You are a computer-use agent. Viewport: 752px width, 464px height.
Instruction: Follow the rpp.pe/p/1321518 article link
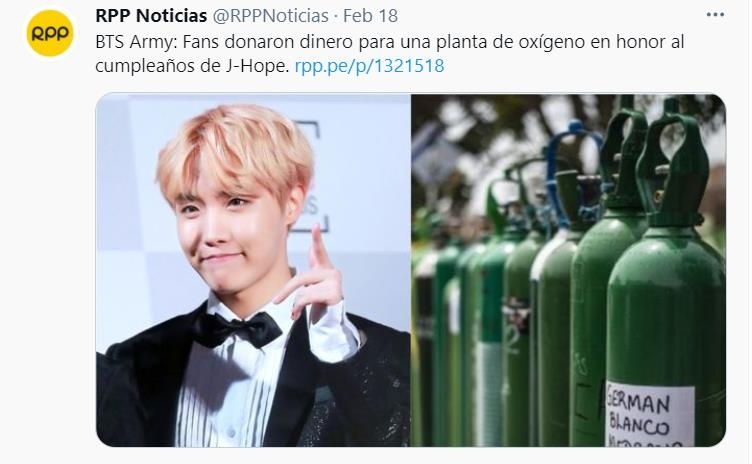(369, 66)
